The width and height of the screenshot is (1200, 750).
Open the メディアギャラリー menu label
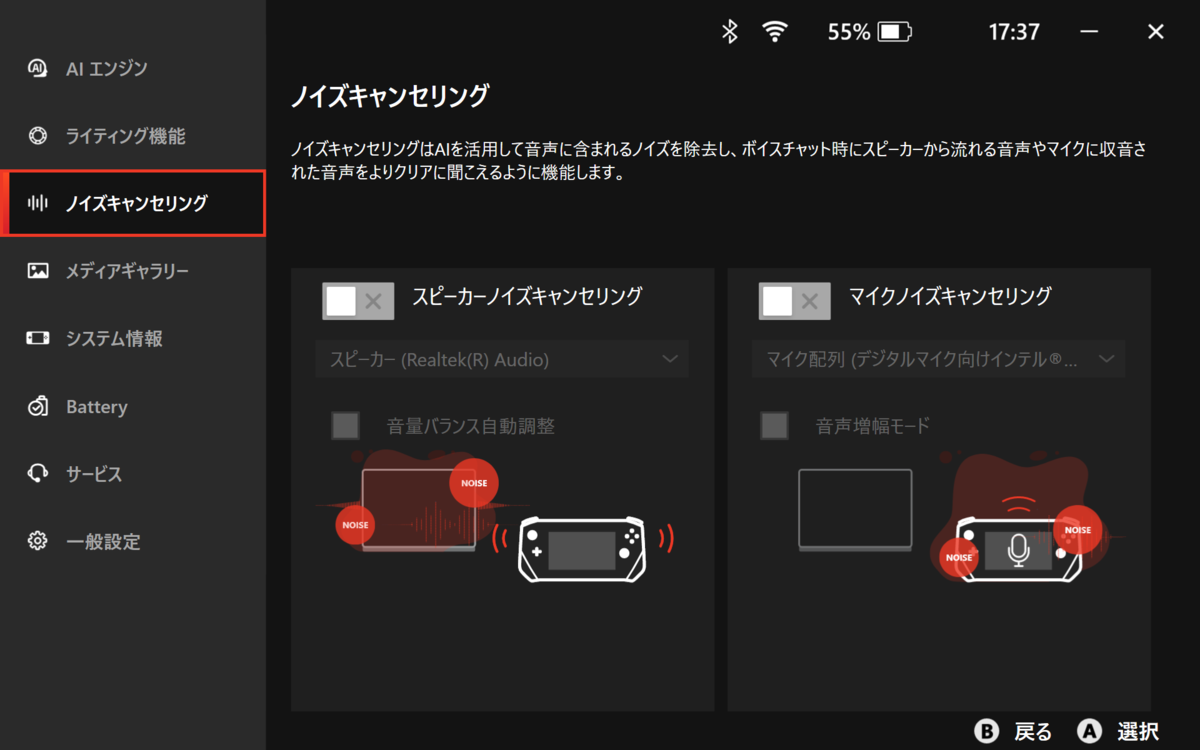(127, 271)
